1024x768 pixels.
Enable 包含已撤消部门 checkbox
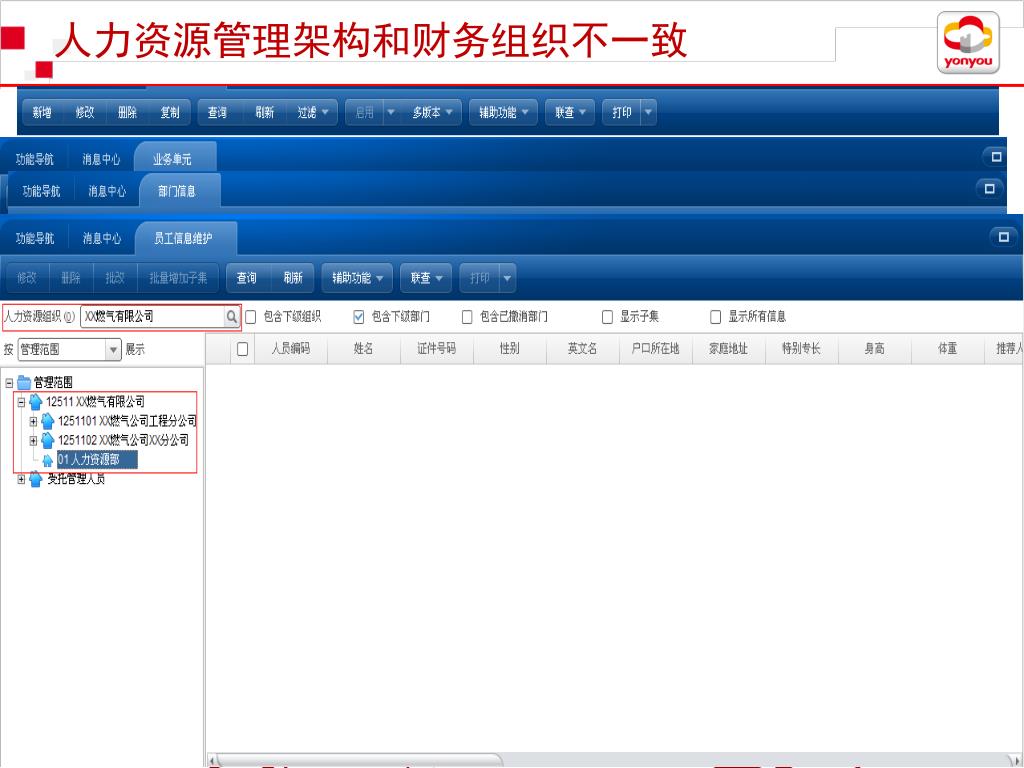coord(467,317)
